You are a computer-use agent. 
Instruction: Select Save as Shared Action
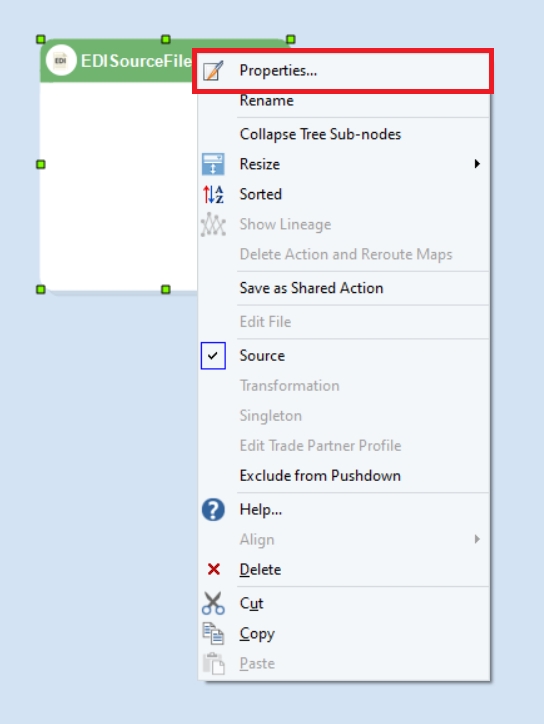click(311, 288)
